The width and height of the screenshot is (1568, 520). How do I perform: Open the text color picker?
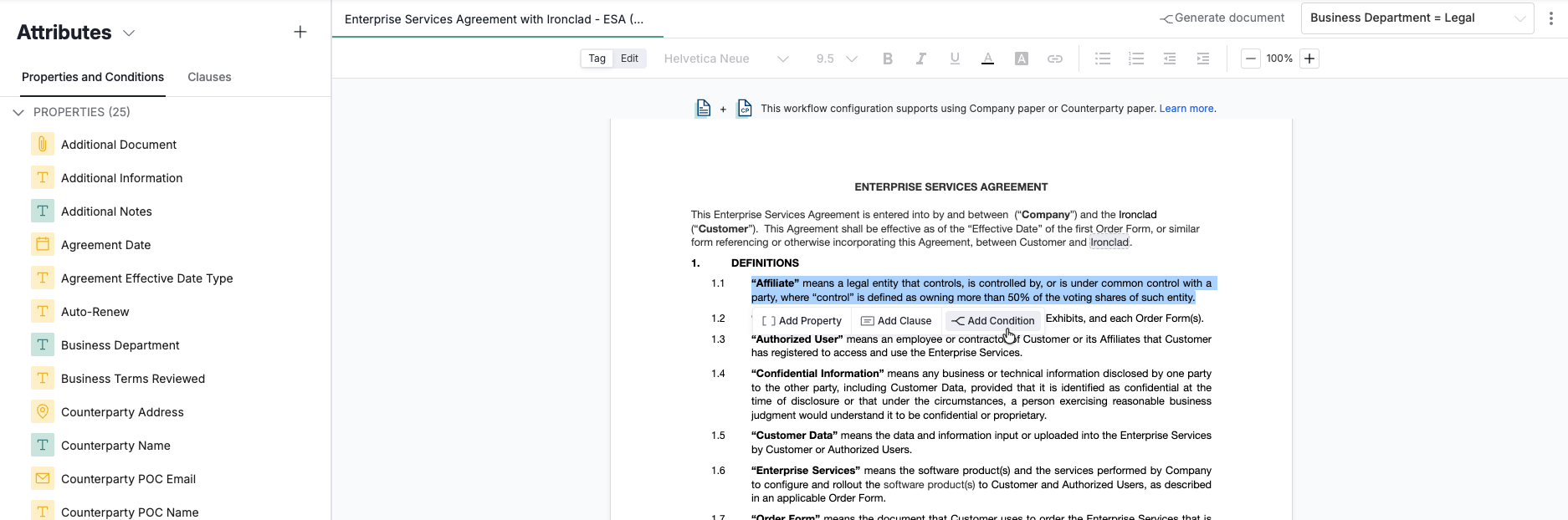[x=988, y=59]
